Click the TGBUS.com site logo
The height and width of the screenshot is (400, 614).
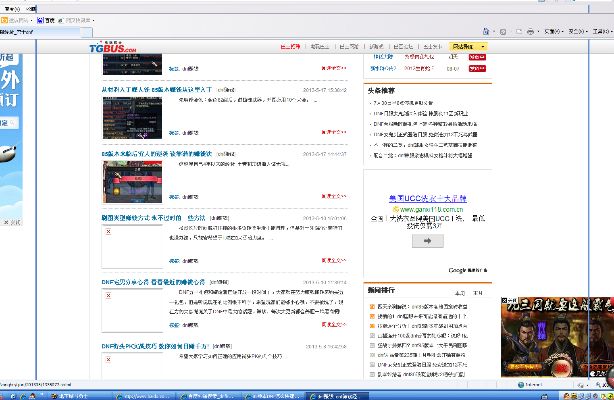(x=113, y=47)
